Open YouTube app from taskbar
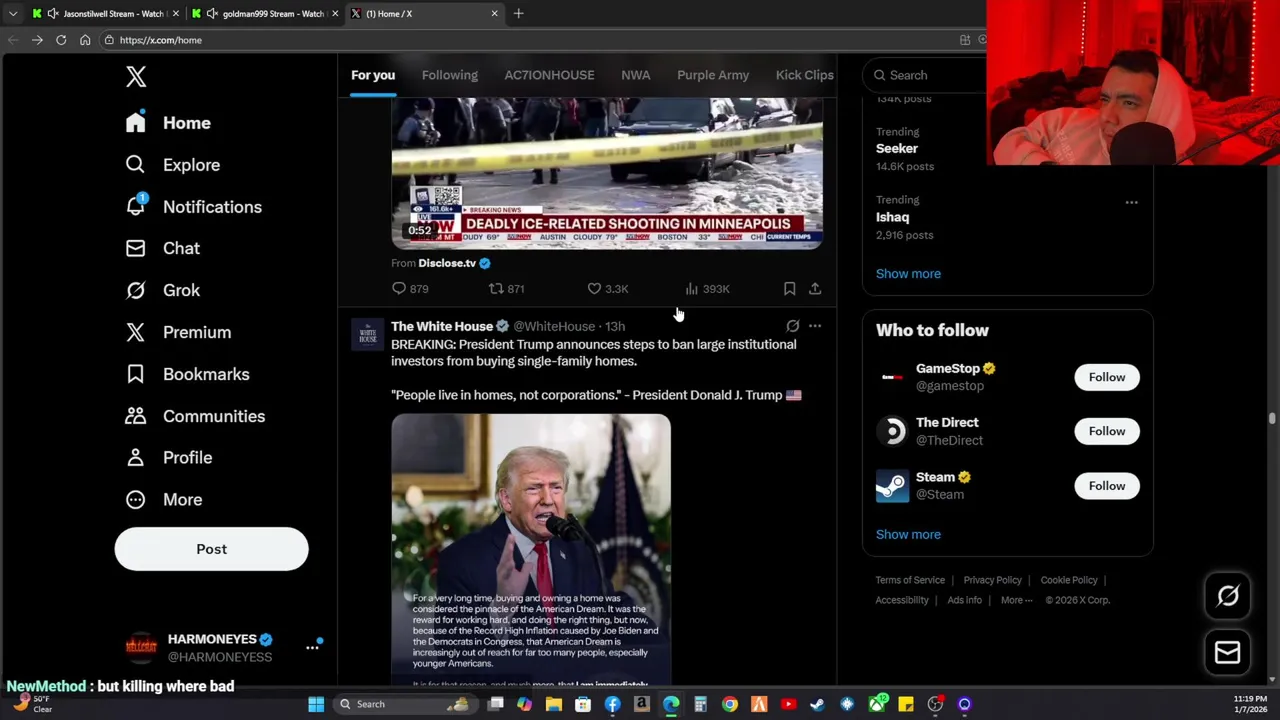 coord(788,704)
